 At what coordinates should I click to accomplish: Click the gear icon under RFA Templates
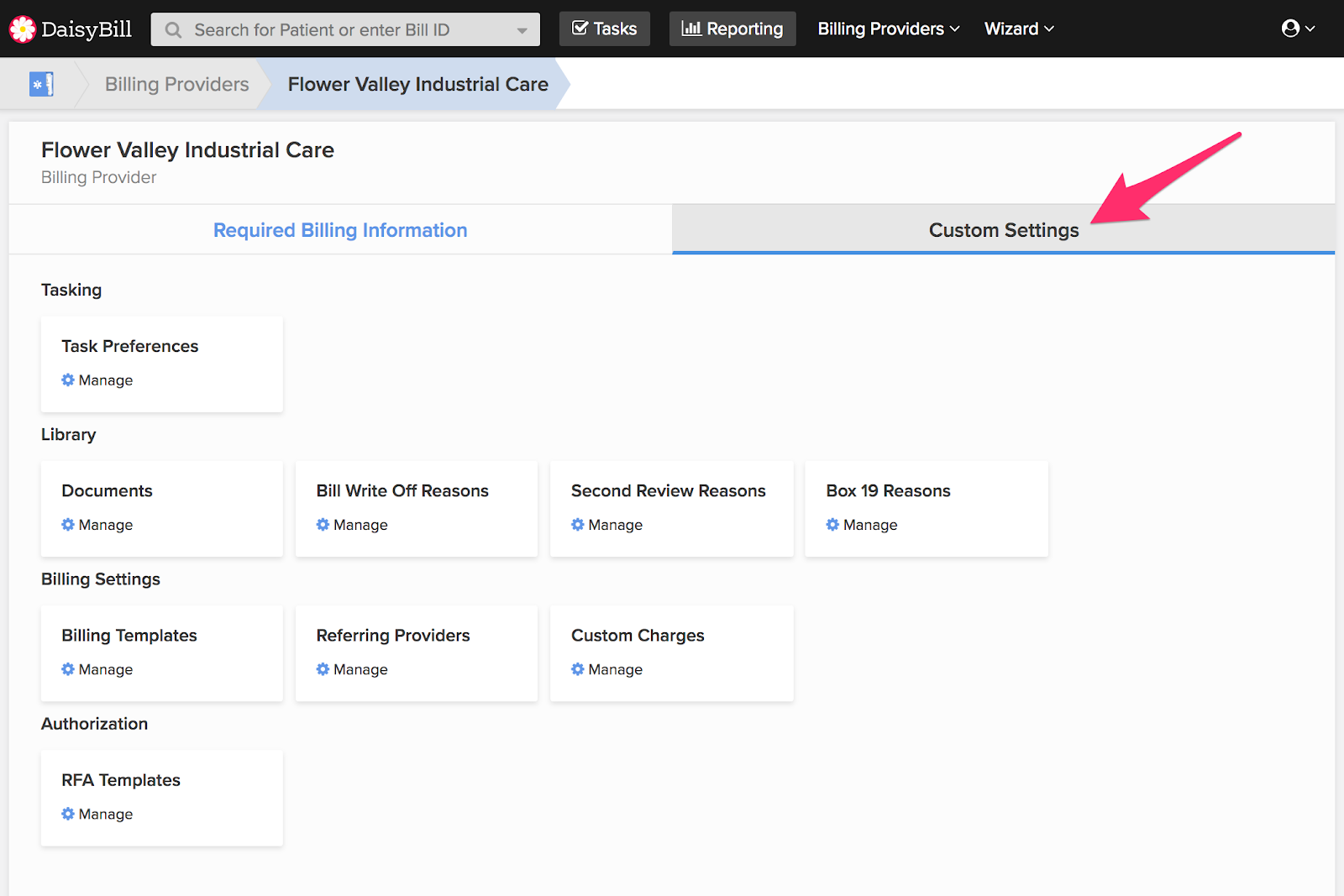point(68,814)
